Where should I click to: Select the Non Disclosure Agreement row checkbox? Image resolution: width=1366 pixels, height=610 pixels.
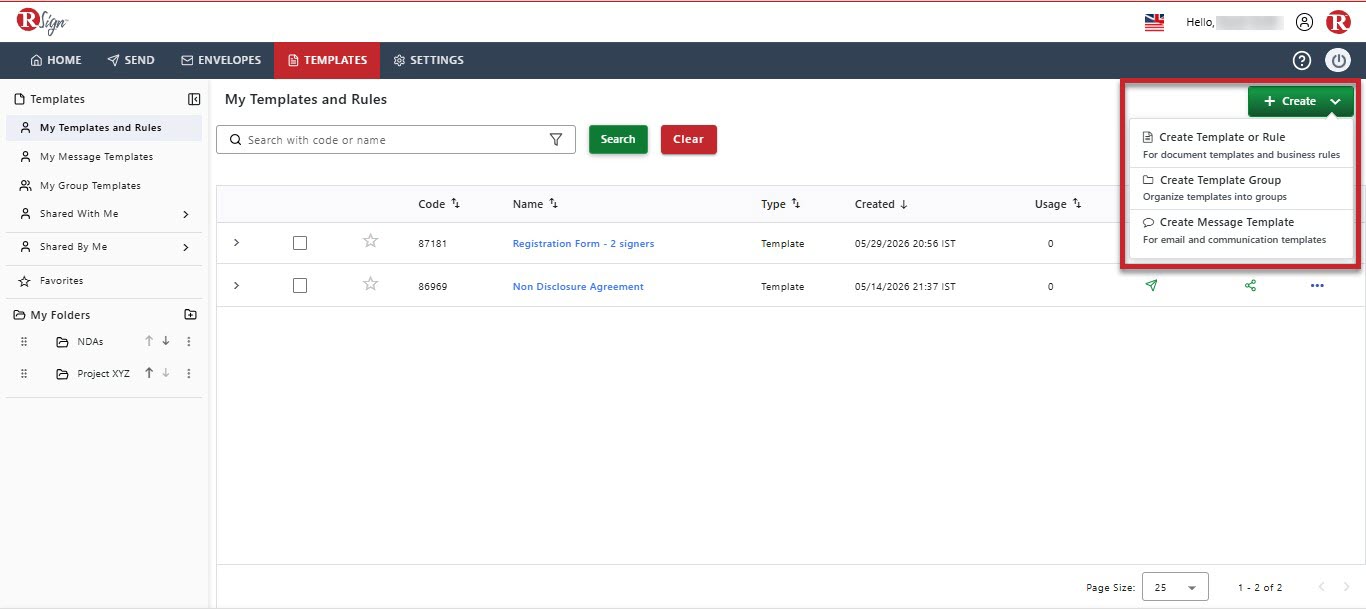click(x=300, y=286)
